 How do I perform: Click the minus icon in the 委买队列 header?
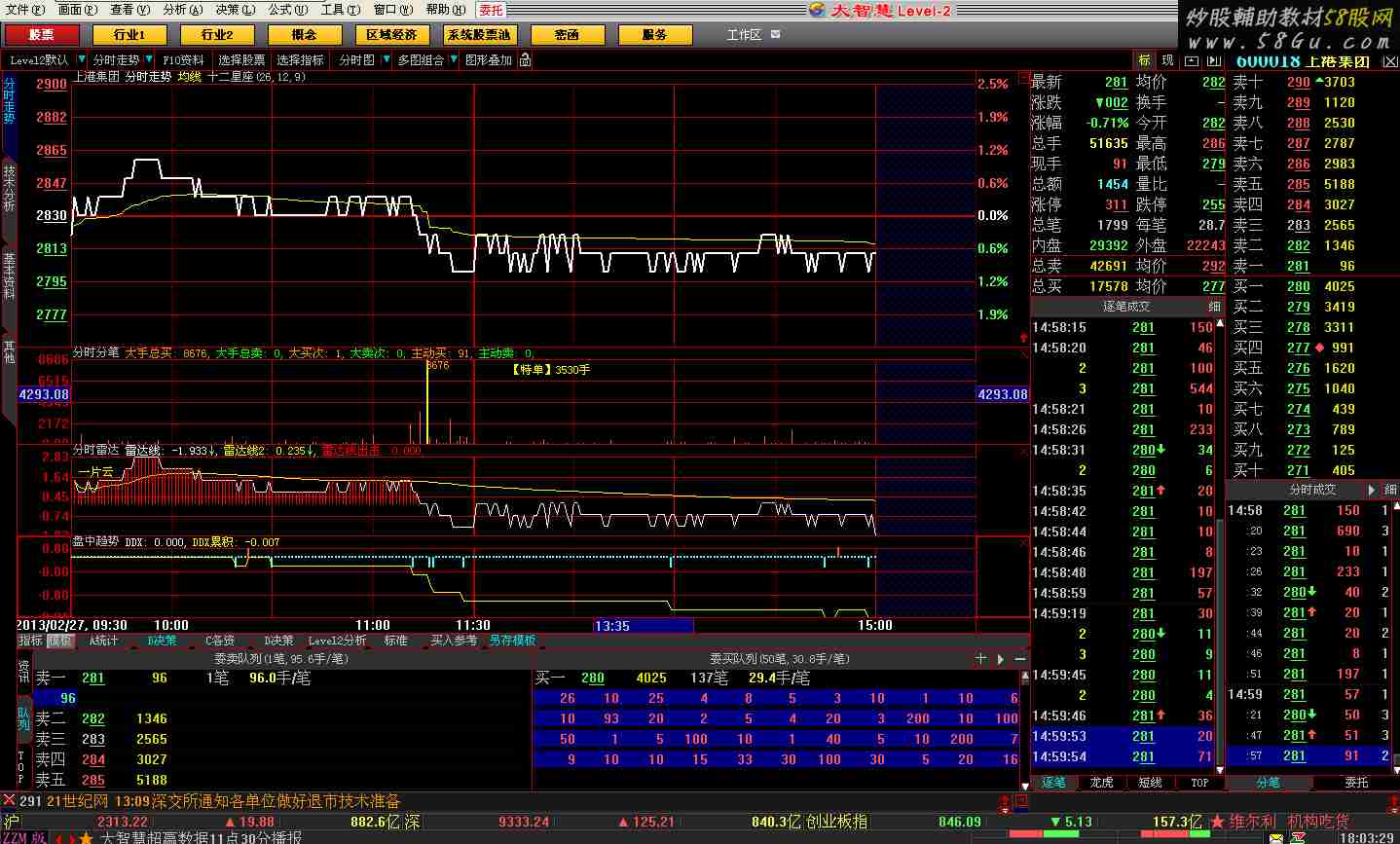(1020, 659)
